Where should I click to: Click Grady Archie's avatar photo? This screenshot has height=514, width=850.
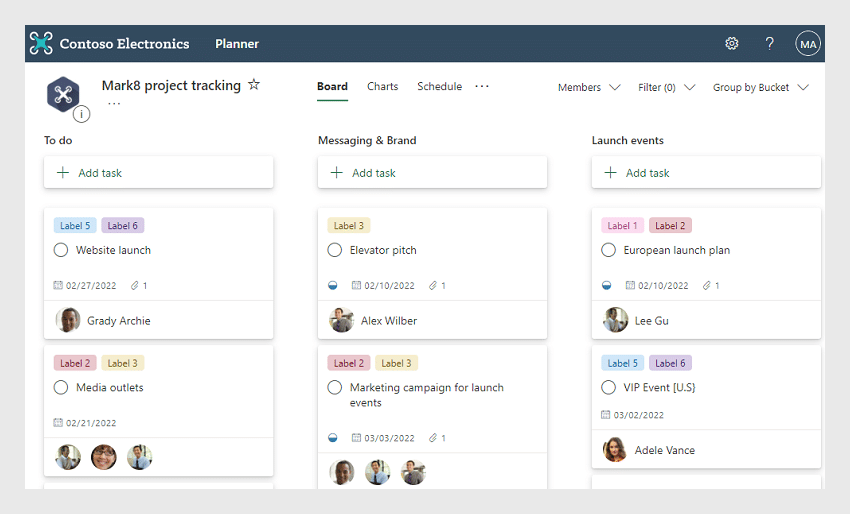[68, 320]
